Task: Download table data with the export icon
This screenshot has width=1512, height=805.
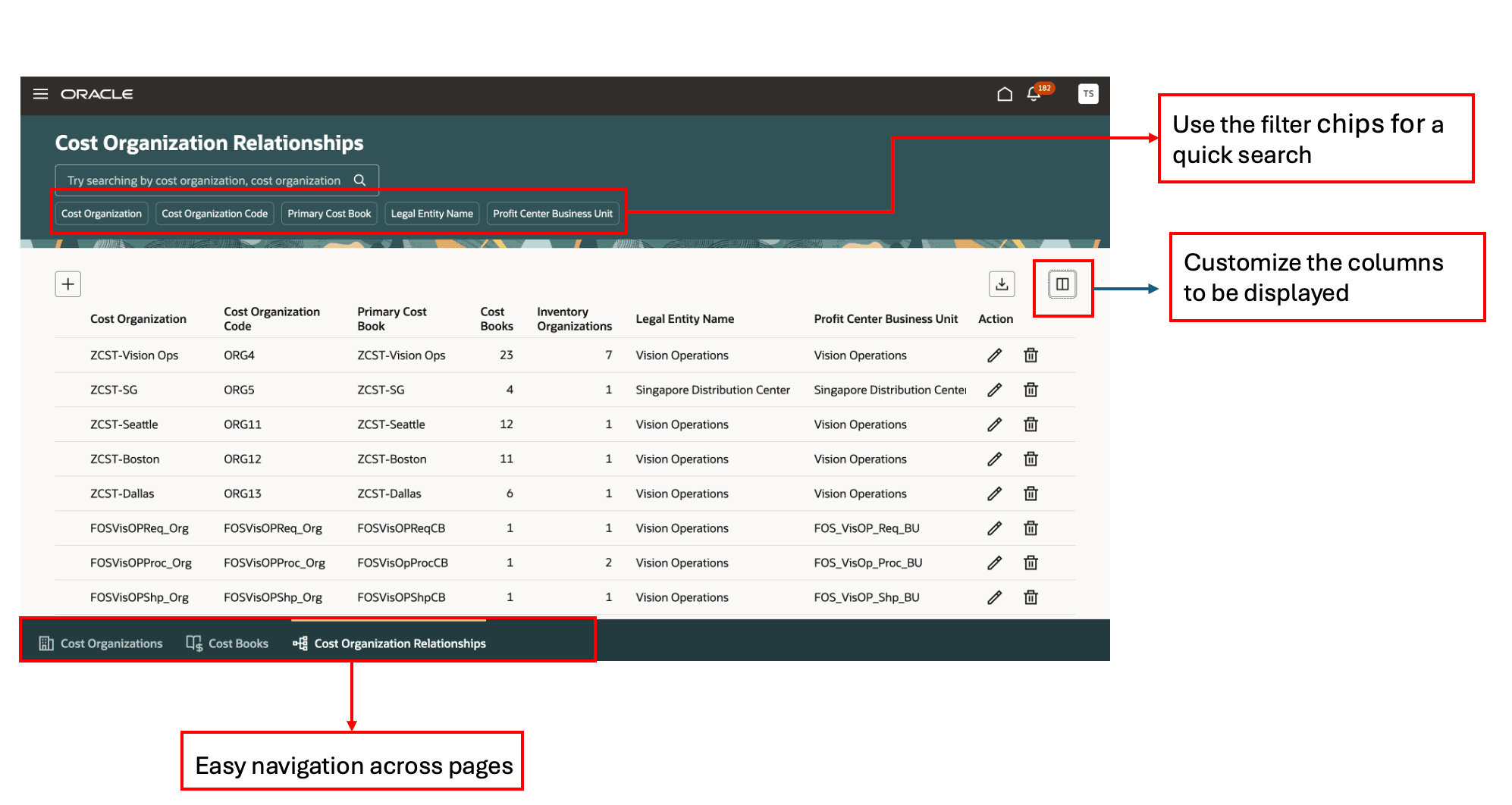Action: [1002, 283]
